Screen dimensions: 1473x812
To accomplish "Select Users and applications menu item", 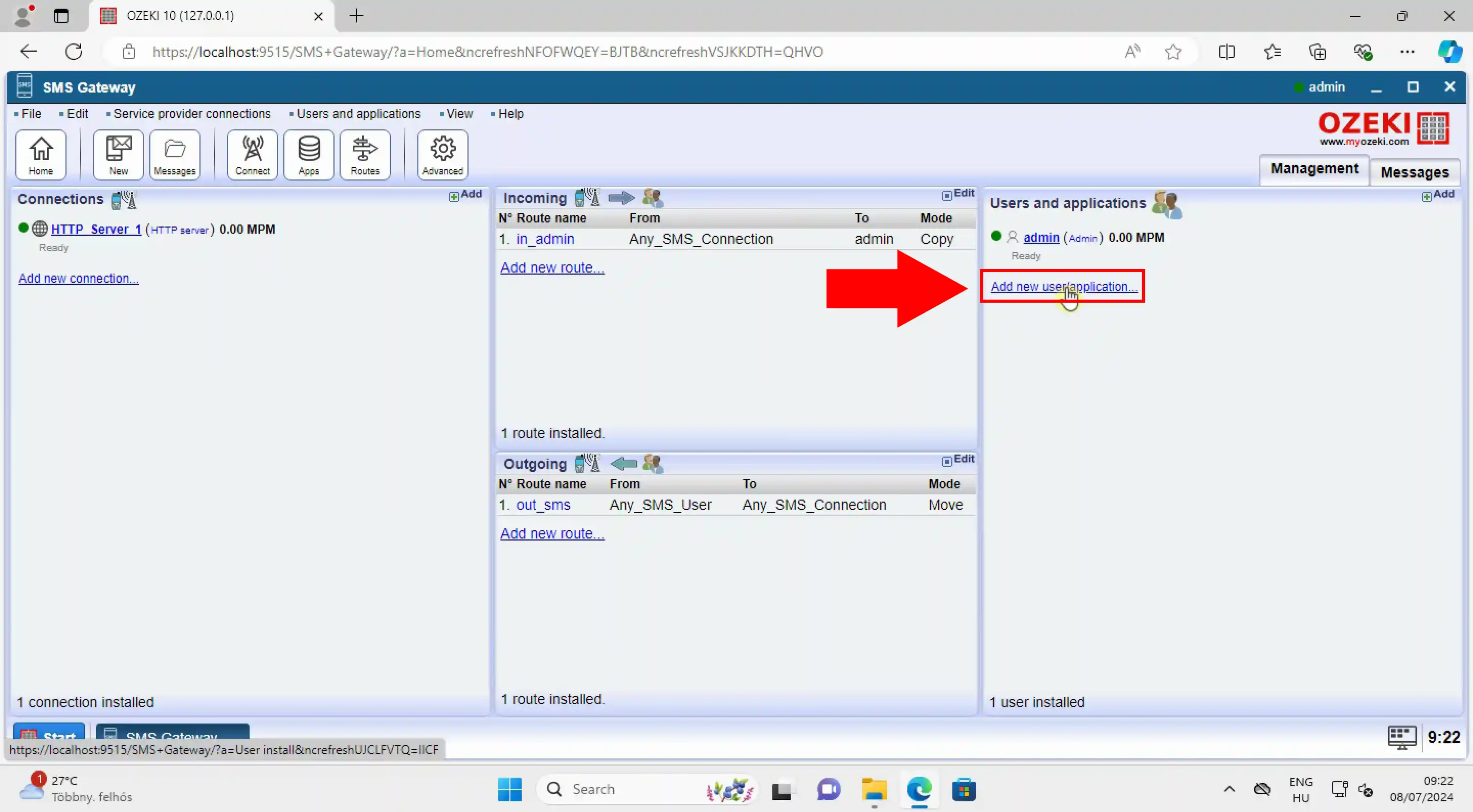I will [x=357, y=113].
